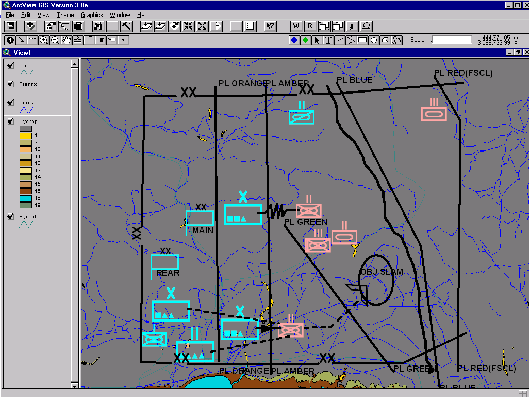Select the black pointer arrow beside the green diamond
The width and height of the screenshot is (529, 398).
tap(316, 40)
